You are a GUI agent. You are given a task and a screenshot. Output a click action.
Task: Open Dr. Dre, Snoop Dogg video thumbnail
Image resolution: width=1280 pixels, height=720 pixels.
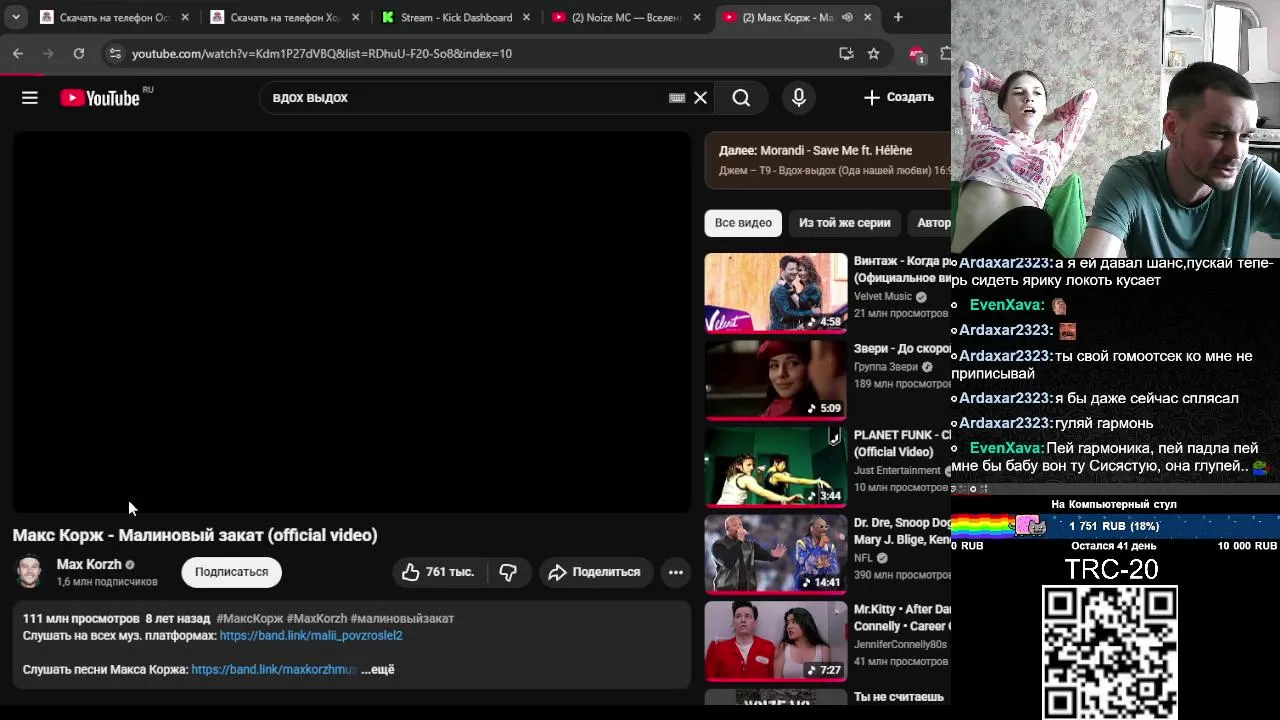(776, 553)
